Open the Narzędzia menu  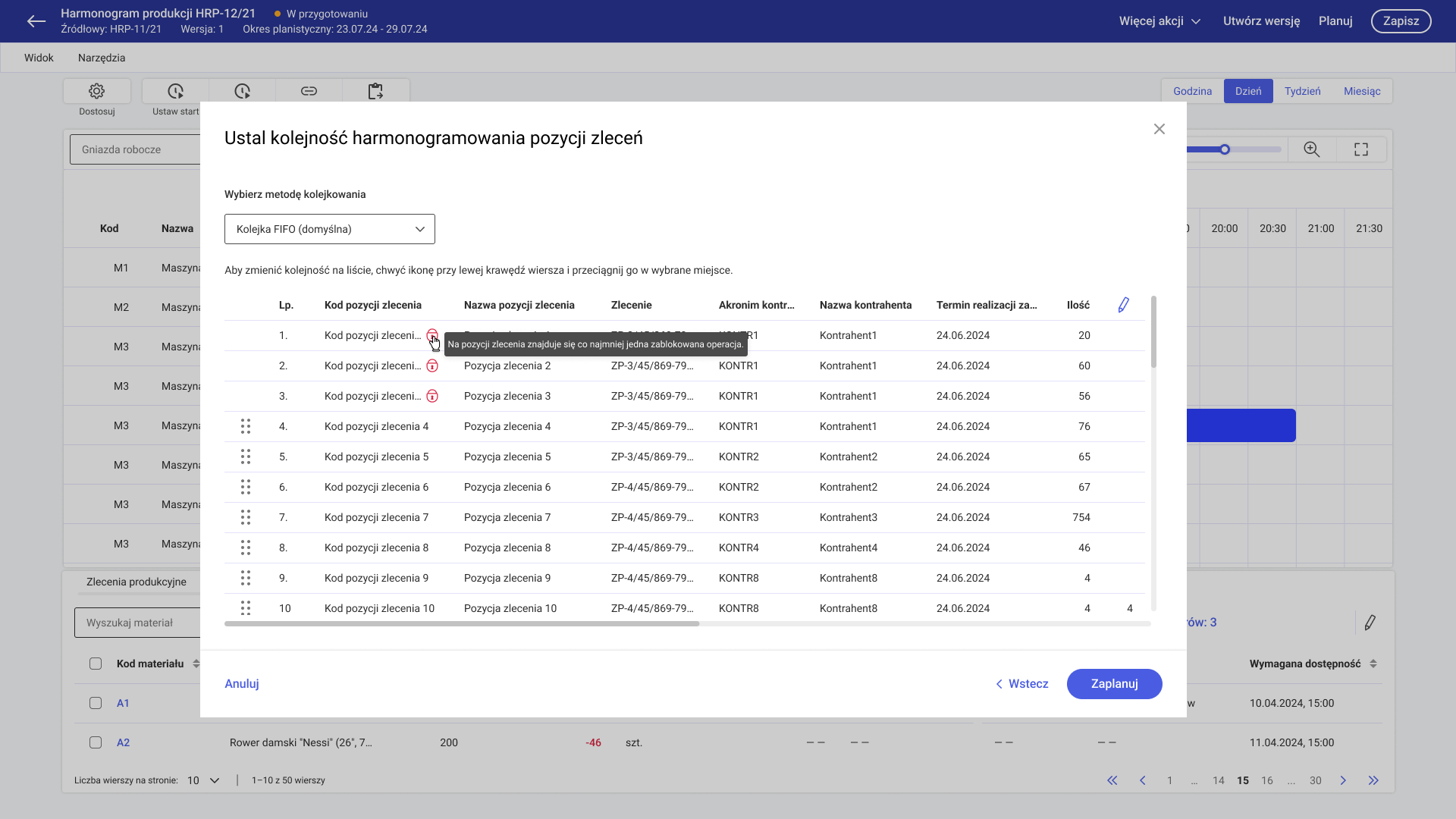(102, 58)
